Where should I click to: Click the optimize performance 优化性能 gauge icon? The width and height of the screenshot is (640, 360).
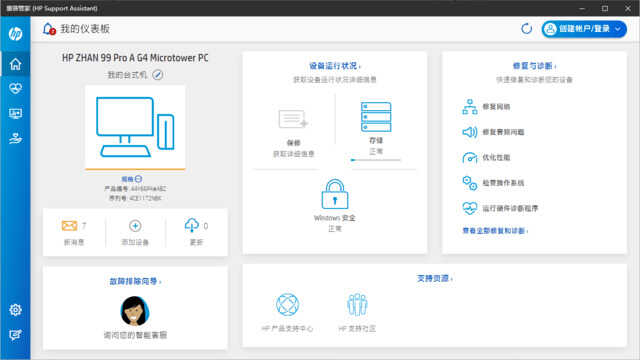pos(470,158)
